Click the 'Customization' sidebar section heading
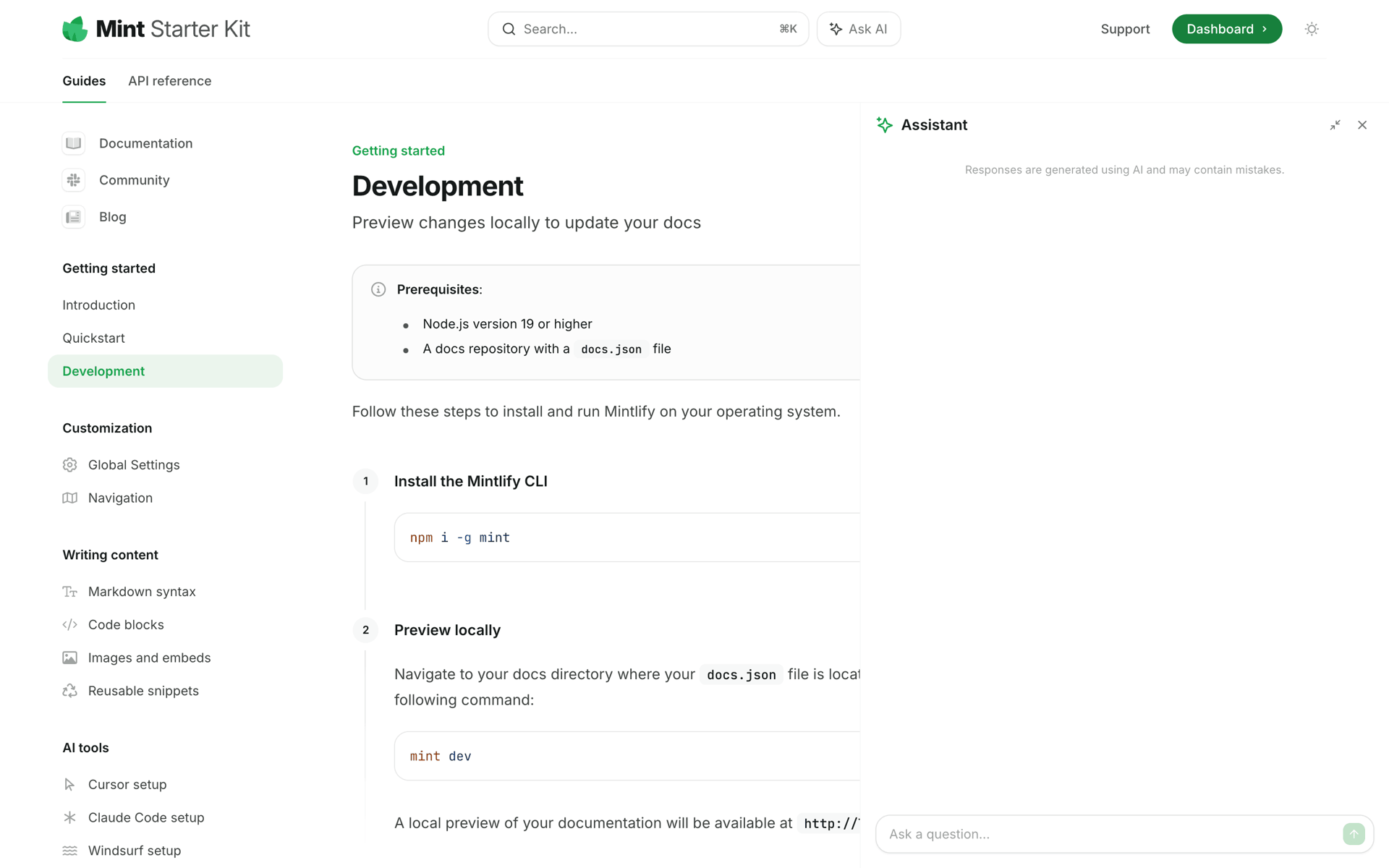 coord(107,428)
